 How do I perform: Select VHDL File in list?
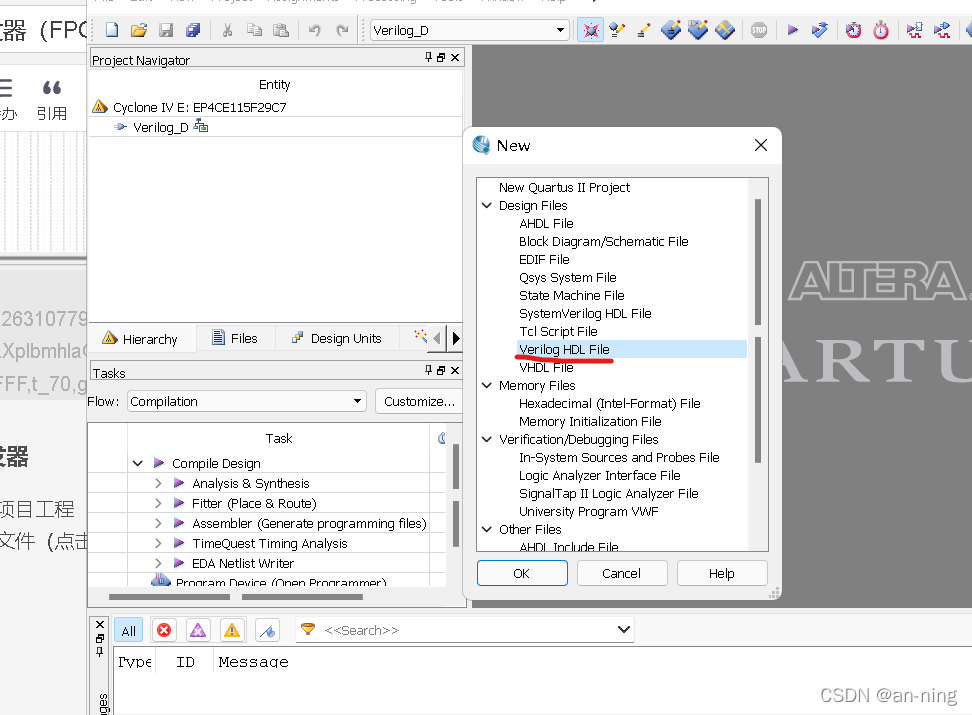(x=546, y=367)
